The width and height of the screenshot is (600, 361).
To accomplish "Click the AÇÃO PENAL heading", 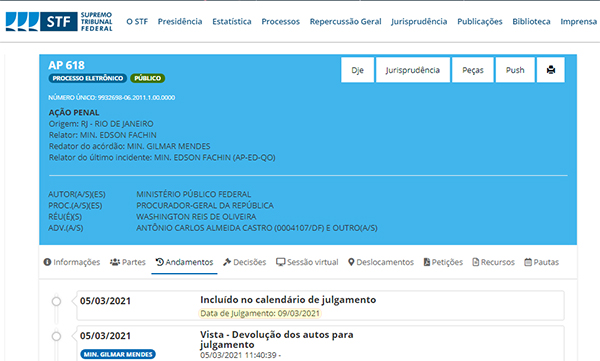I will pos(74,113).
